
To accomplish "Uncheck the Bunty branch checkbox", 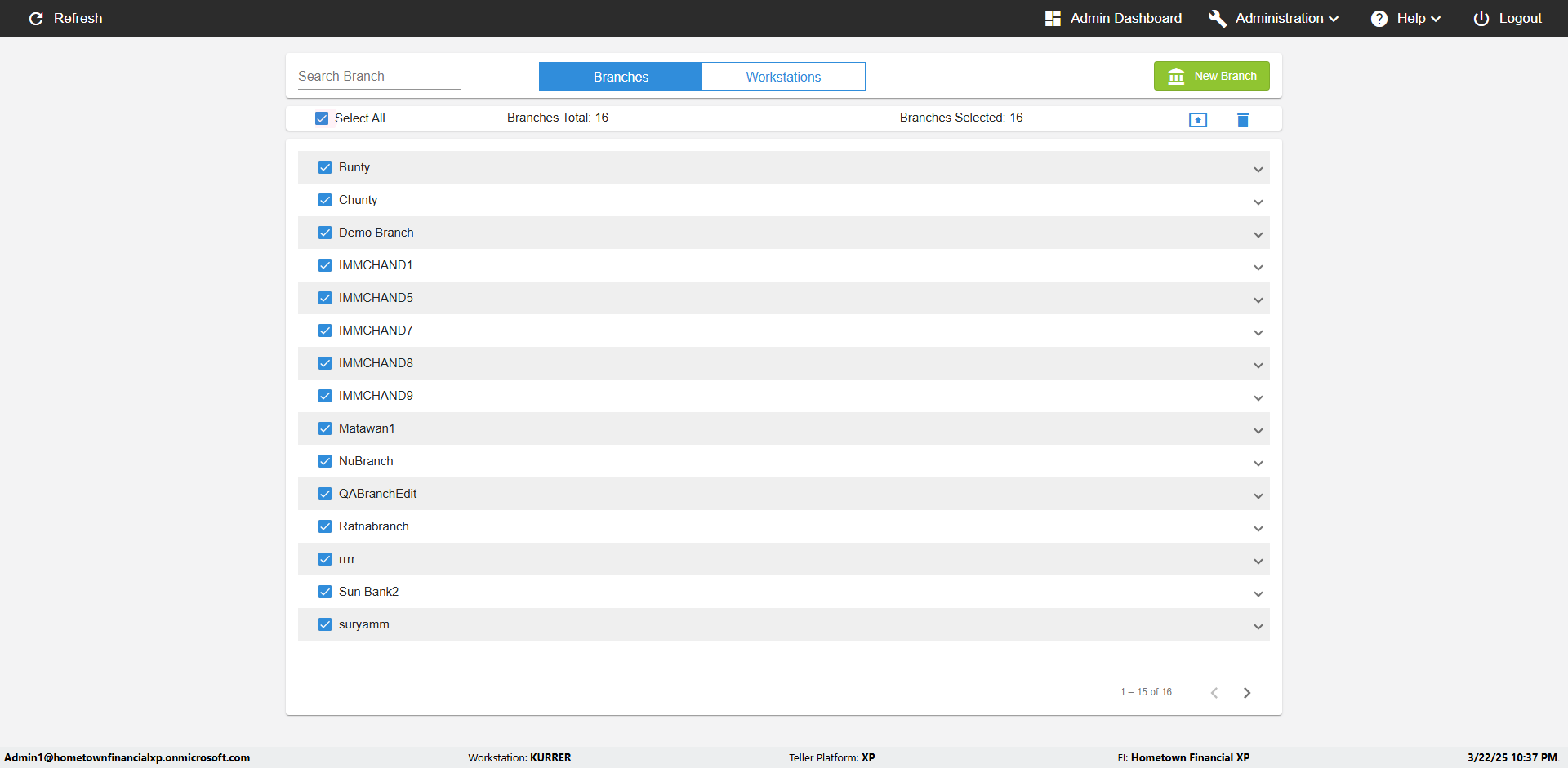I will coord(325,167).
